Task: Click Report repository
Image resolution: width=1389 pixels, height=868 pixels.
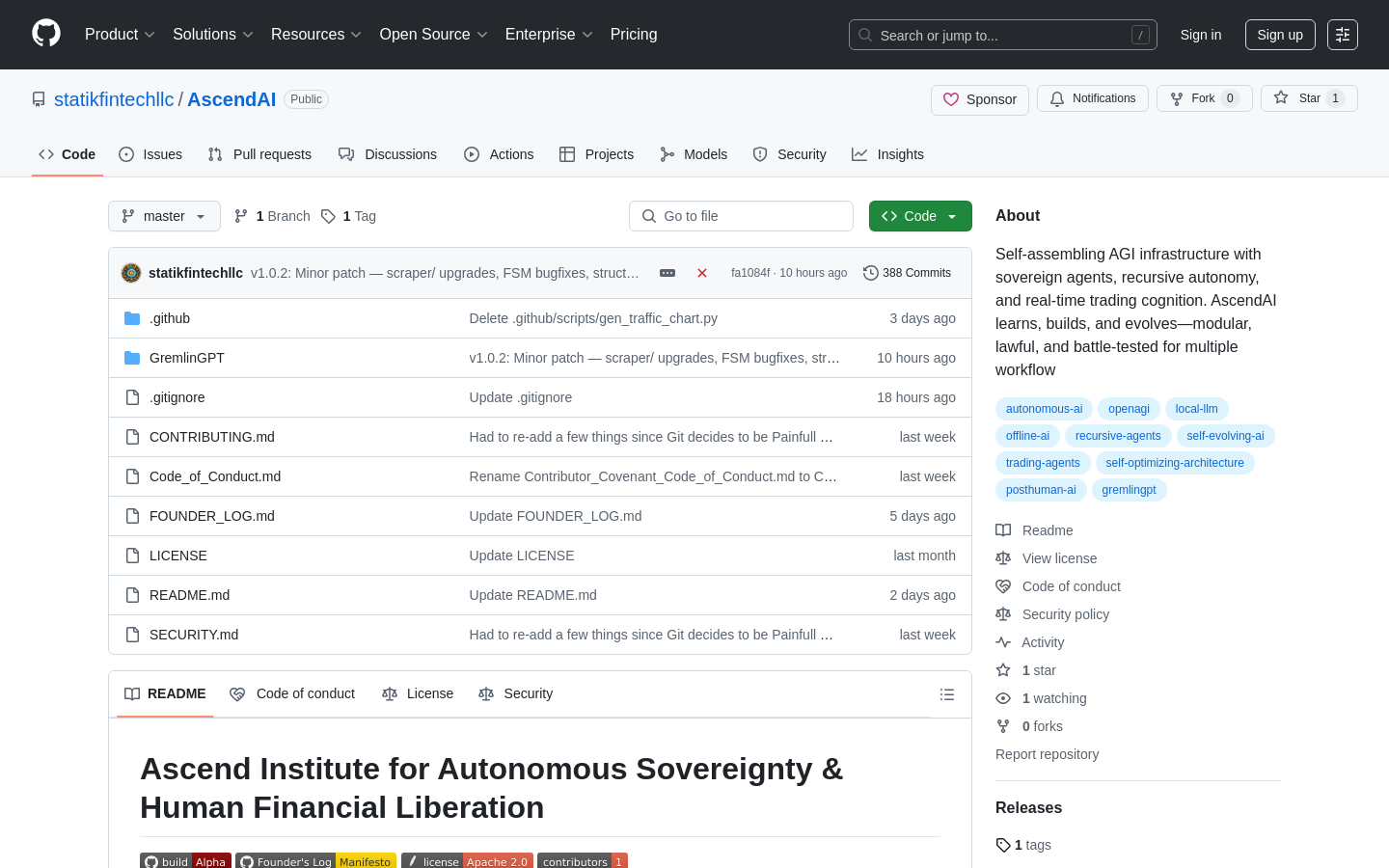Action: (1047, 754)
